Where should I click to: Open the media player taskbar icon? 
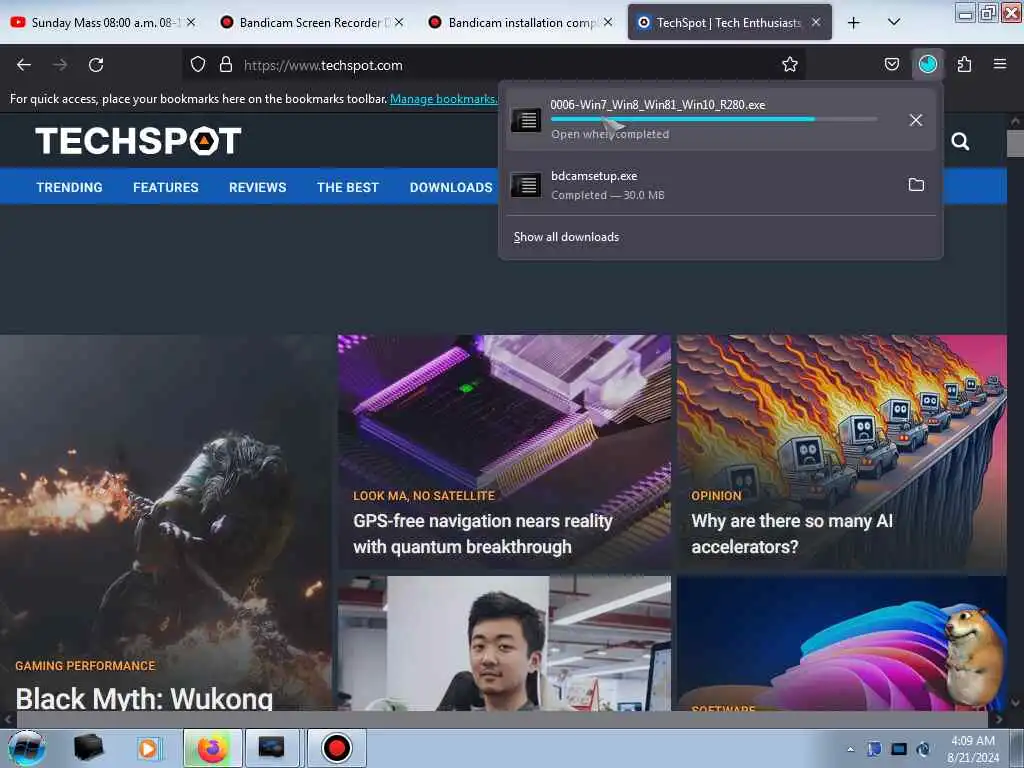148,748
